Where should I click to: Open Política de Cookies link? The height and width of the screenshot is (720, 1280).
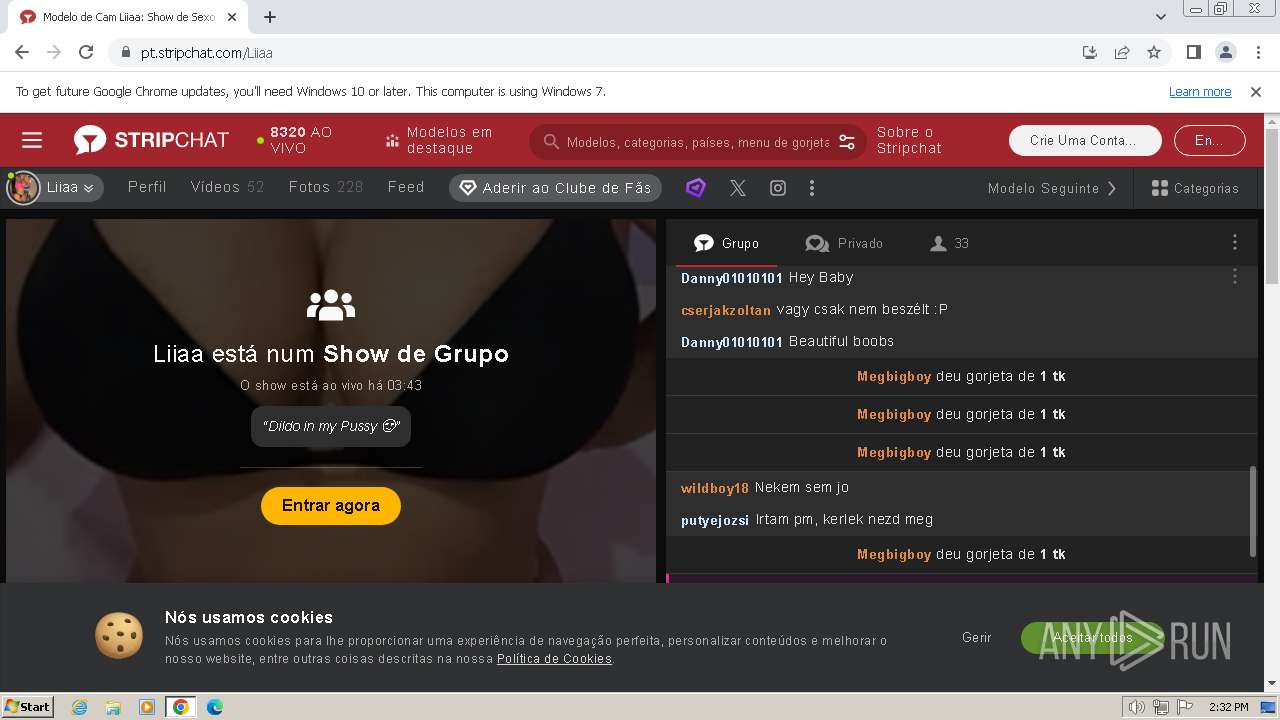pyautogui.click(x=554, y=659)
